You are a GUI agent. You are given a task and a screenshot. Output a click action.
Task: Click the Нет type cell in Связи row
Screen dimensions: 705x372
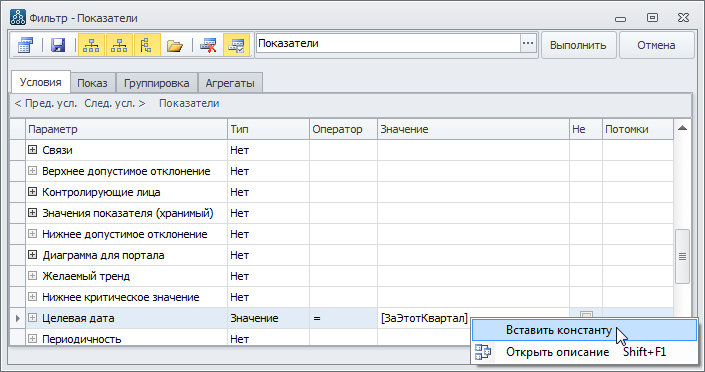(268, 150)
